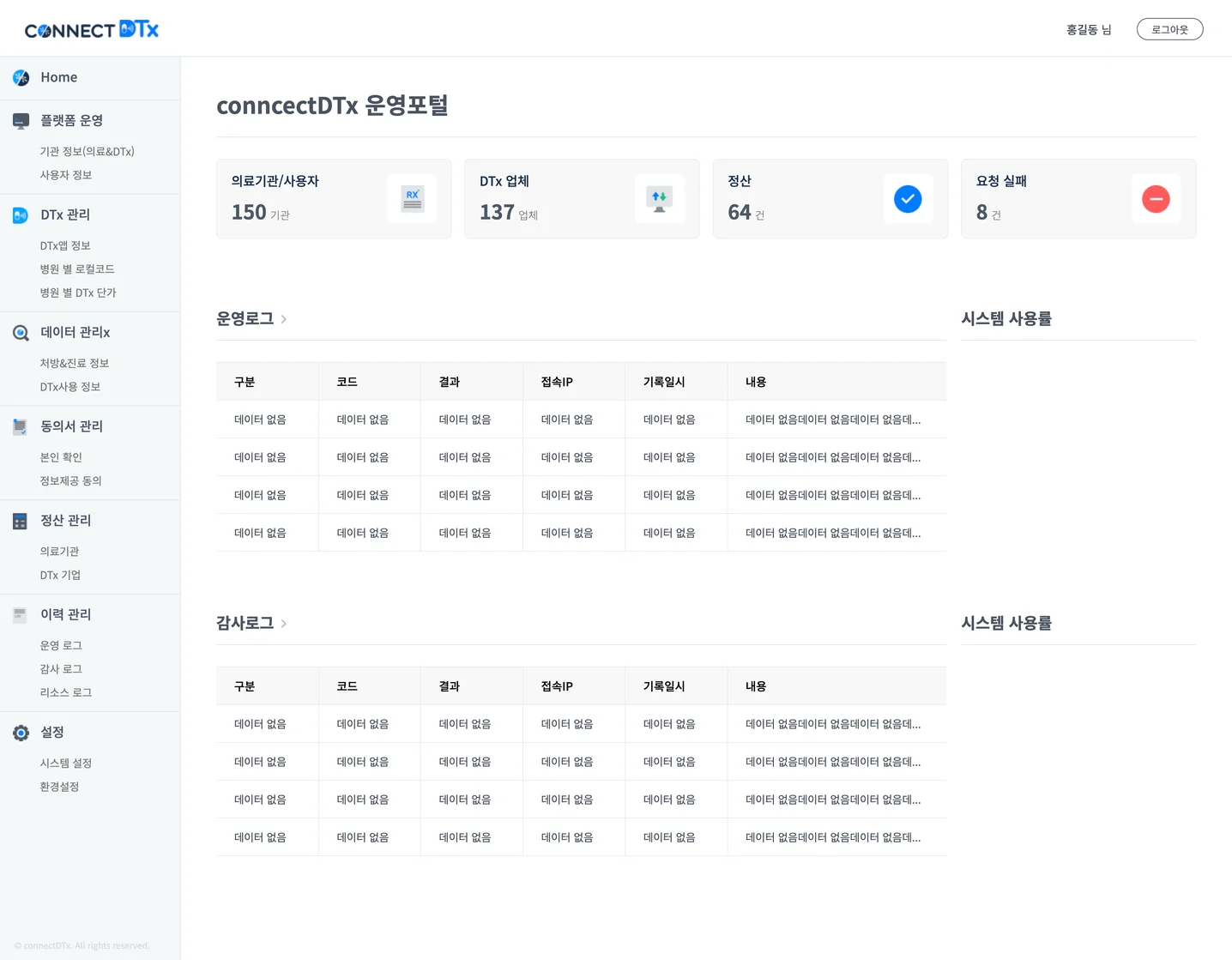
Task: Go to 기관 정보(의료&DTx) page
Action: (x=87, y=152)
